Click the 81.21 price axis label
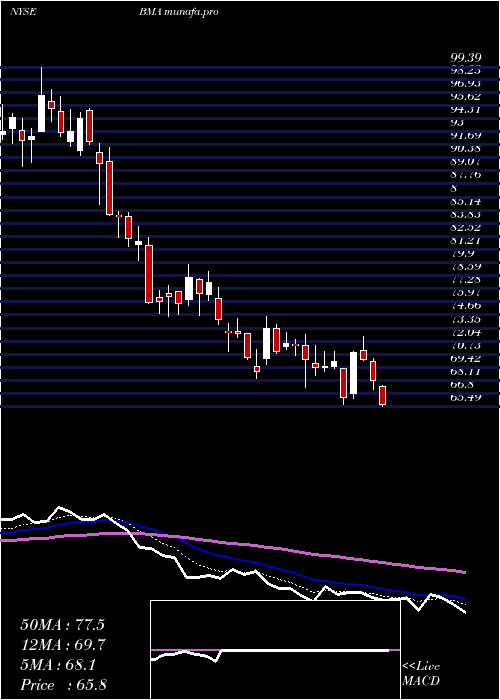 pos(466,241)
